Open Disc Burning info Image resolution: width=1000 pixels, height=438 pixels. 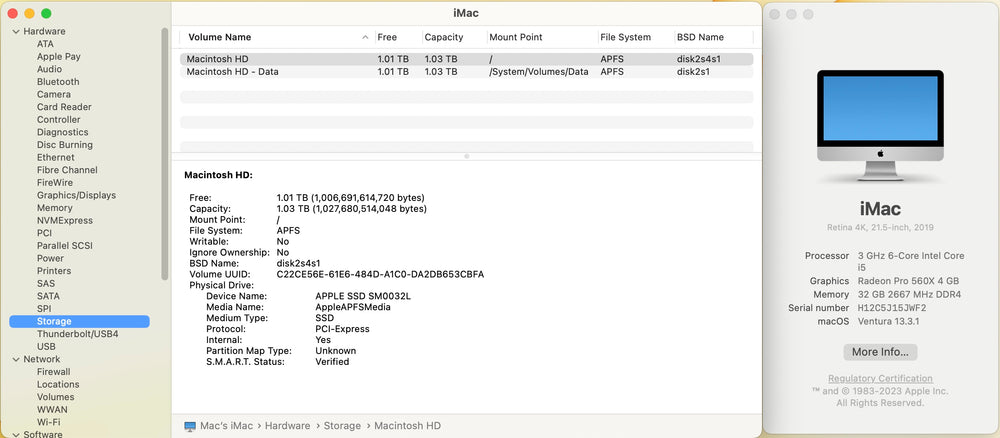[64, 145]
